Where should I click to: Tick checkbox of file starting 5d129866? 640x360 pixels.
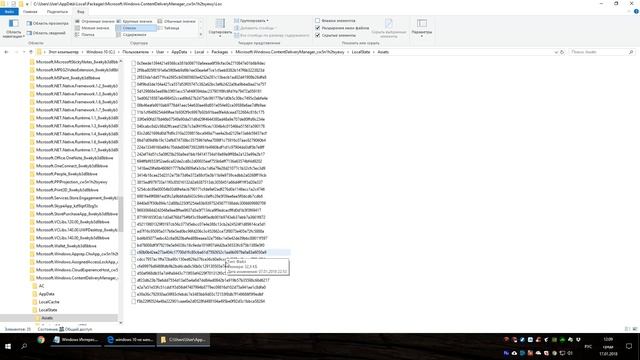(133, 91)
